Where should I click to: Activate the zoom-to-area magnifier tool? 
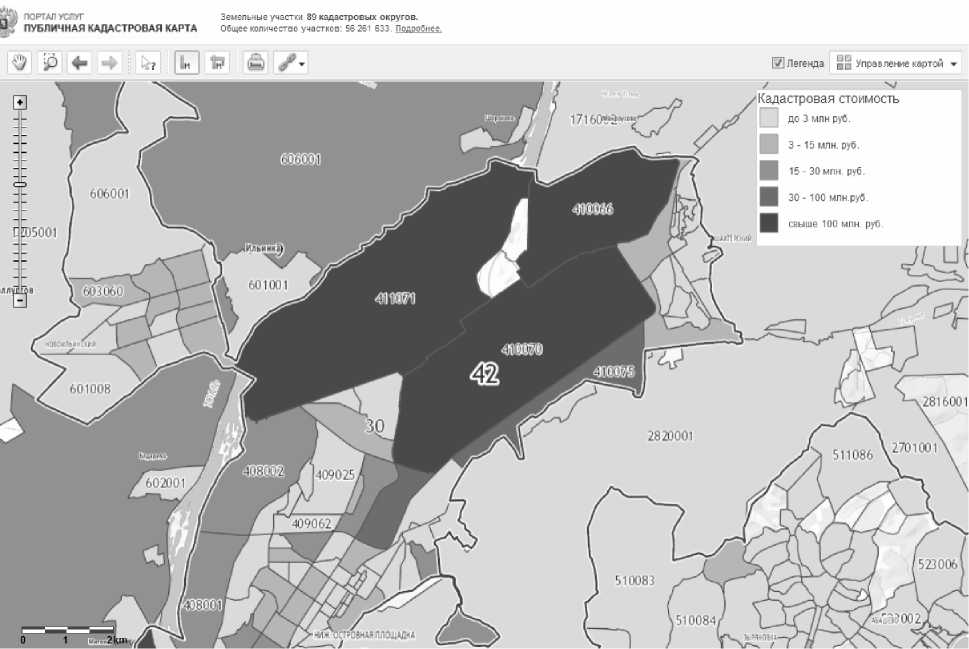[49, 62]
